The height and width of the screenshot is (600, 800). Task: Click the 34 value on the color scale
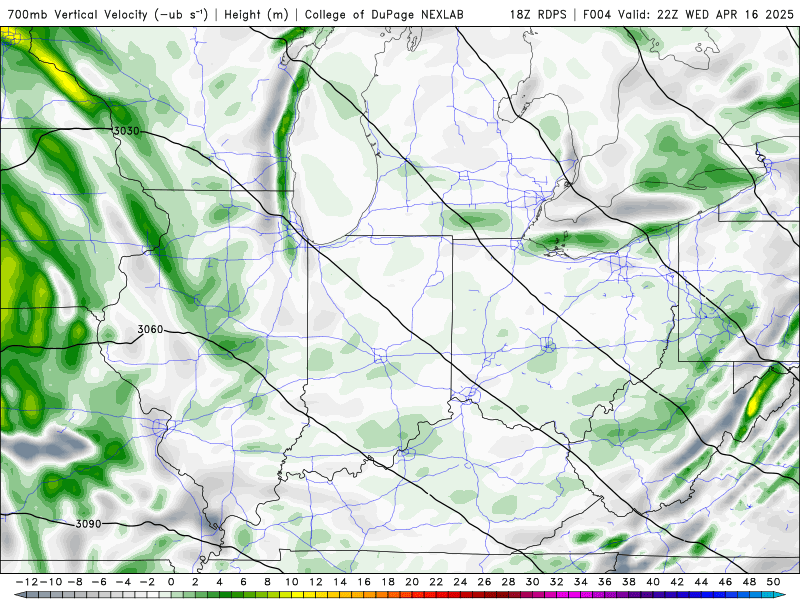coord(581,582)
